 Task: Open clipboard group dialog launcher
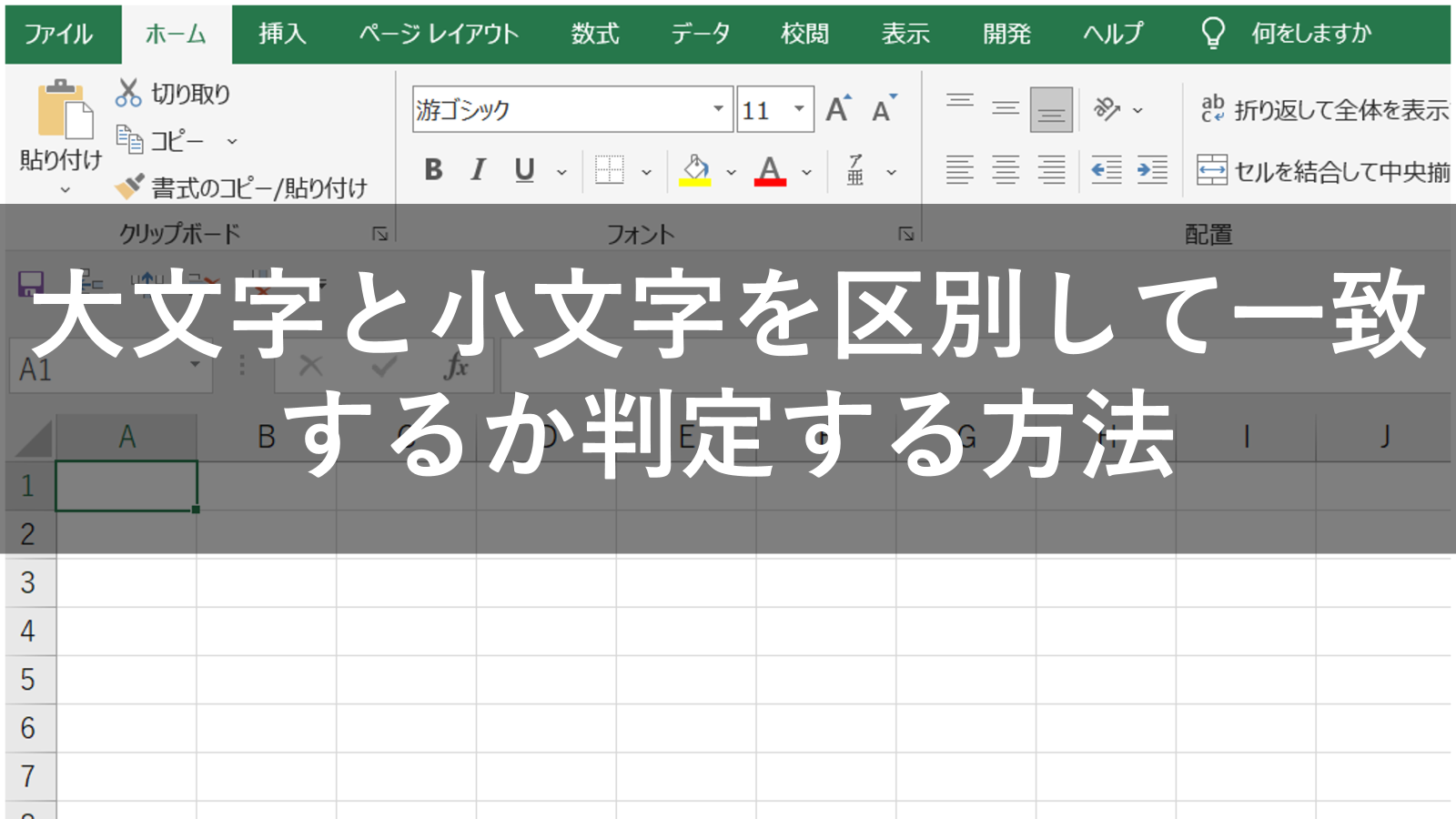[380, 234]
